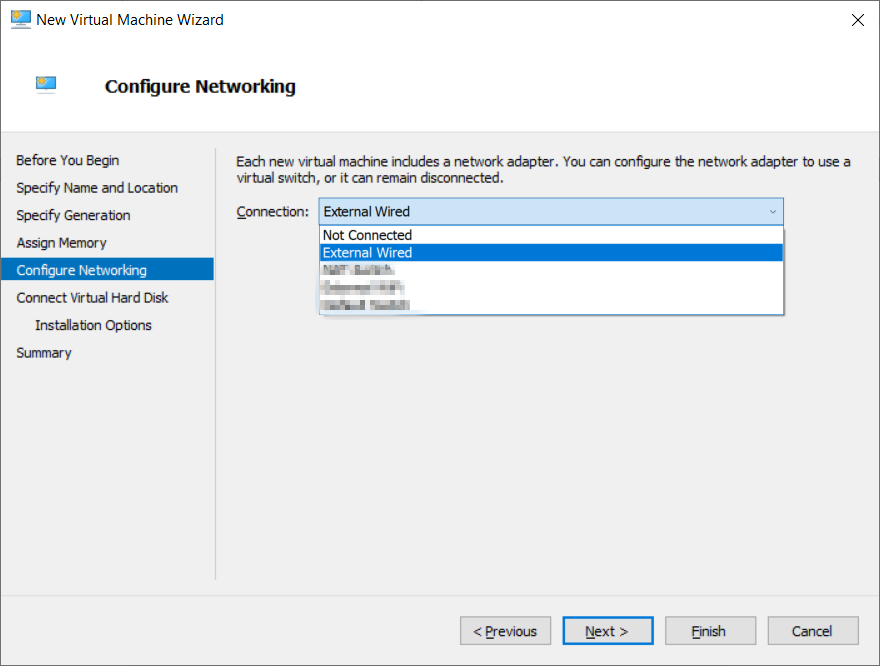Go to Specify Name and Location step

97,187
